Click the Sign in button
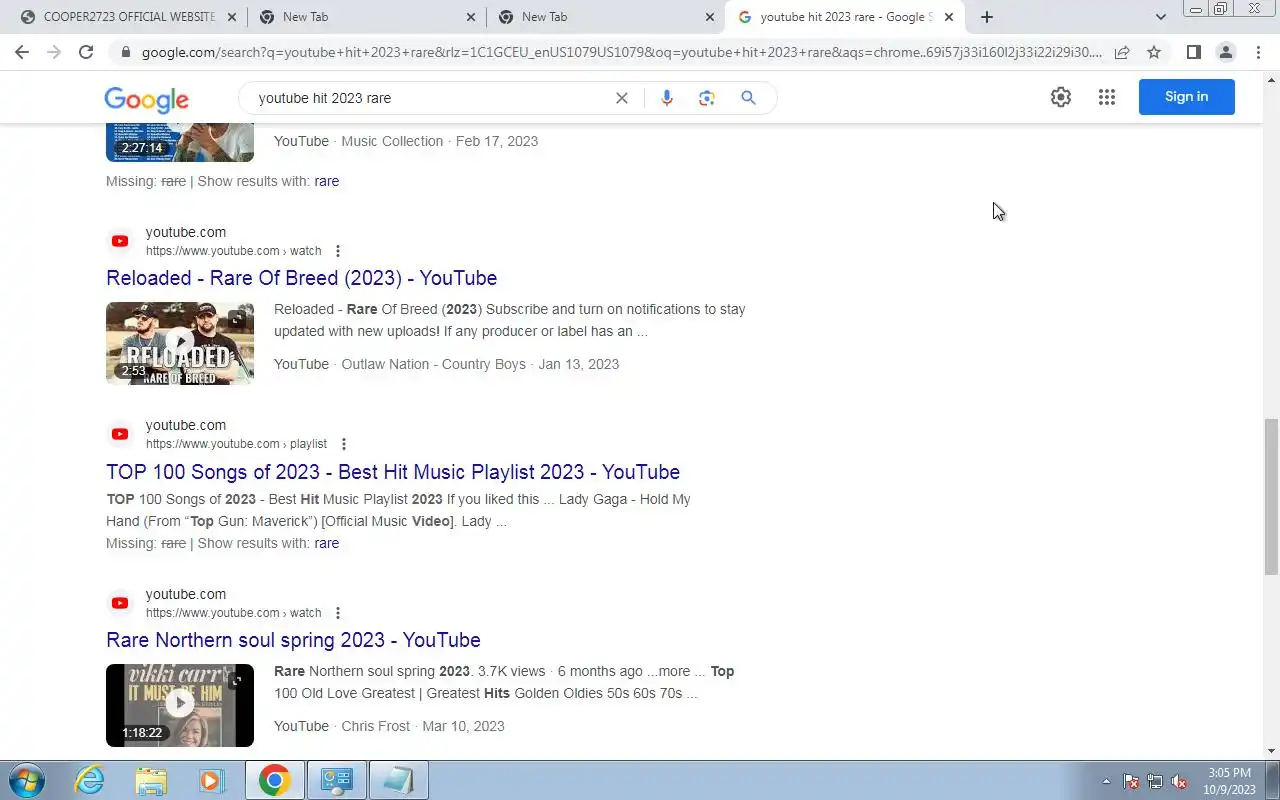 click(x=1187, y=97)
